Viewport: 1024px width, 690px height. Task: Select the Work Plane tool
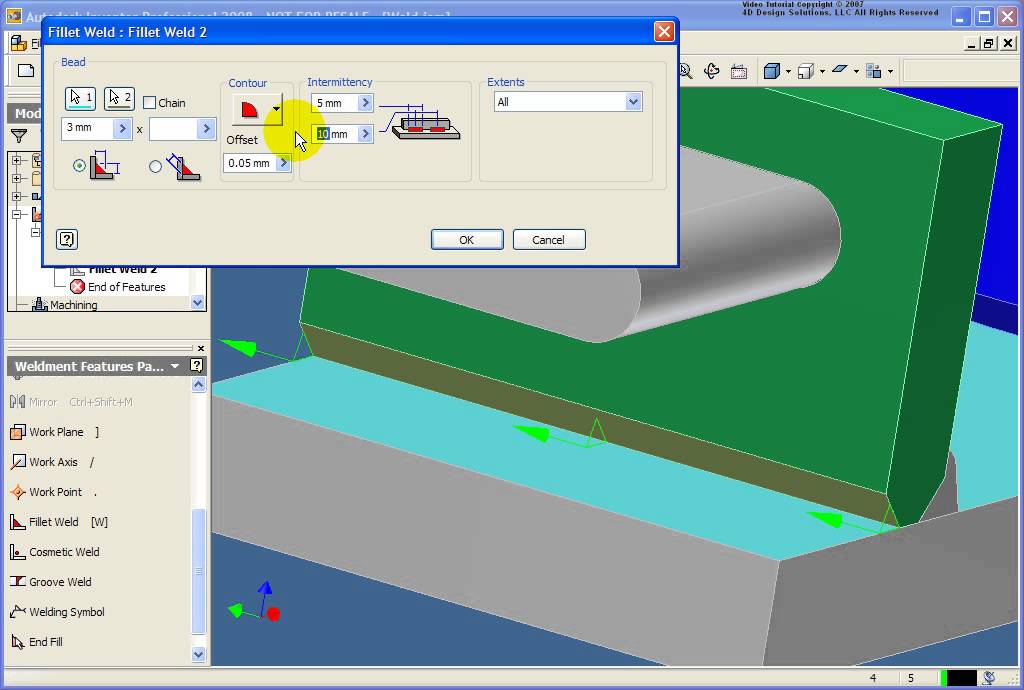pos(54,431)
